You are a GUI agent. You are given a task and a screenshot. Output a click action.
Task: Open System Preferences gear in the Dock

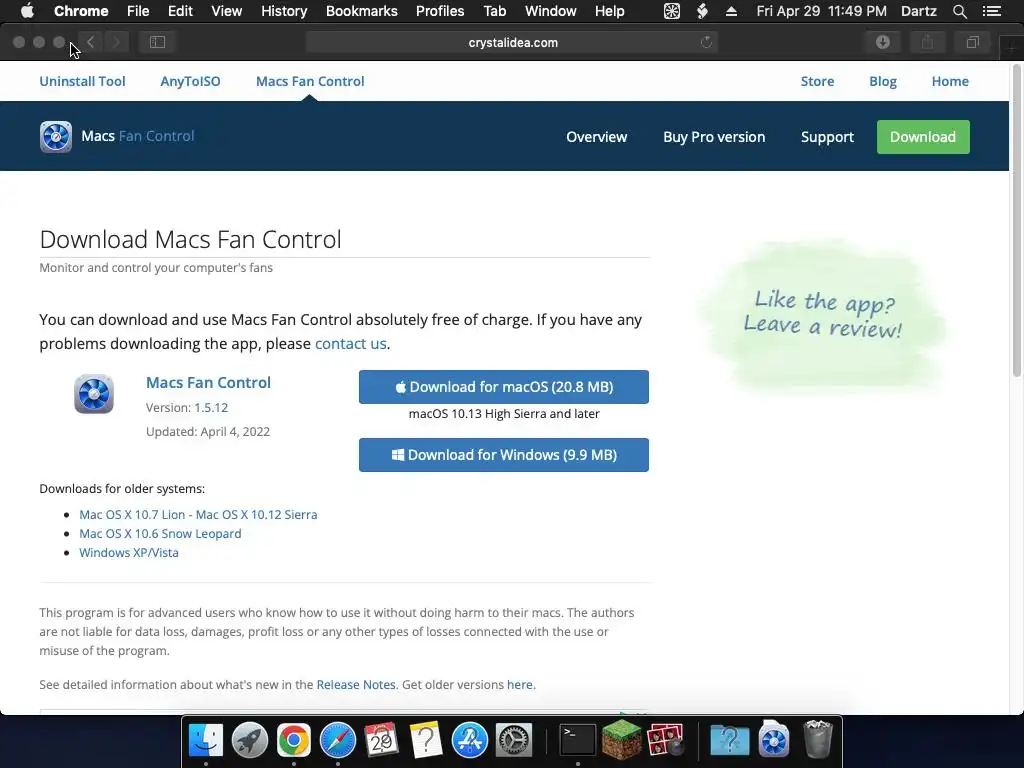pyautogui.click(x=514, y=741)
